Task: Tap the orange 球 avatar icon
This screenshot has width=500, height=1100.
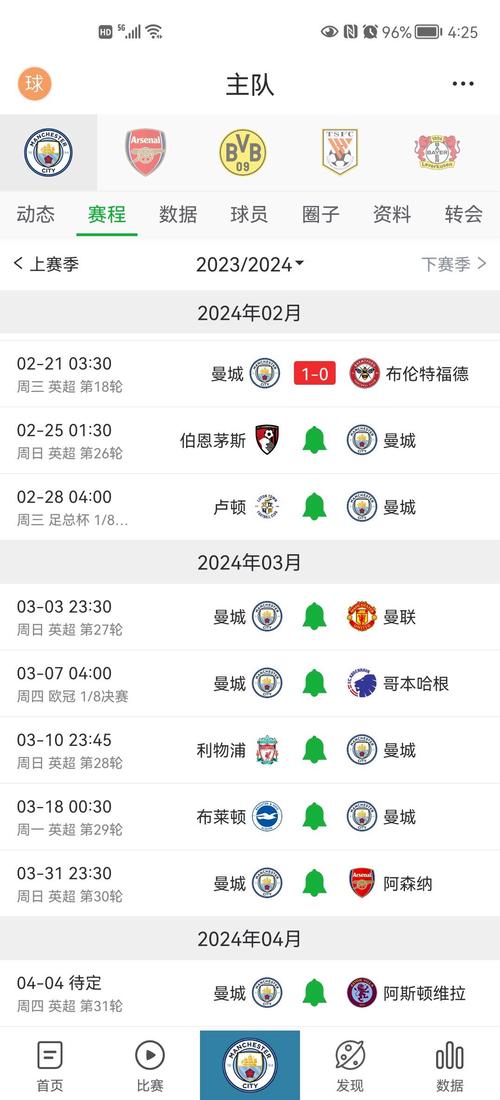Action: [34, 83]
